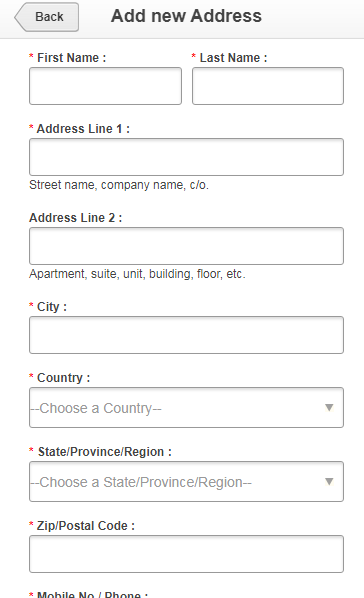The height and width of the screenshot is (598, 364).
Task: Click the Add new Address page title
Action: (x=186, y=16)
